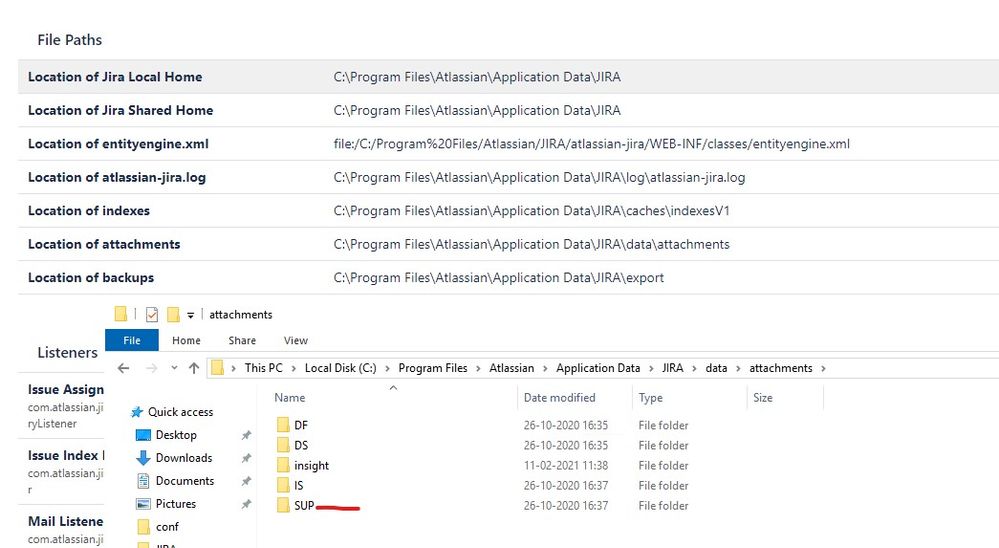Select the DS folder icon
Viewport: 999px width, 548px height.
coord(283,445)
